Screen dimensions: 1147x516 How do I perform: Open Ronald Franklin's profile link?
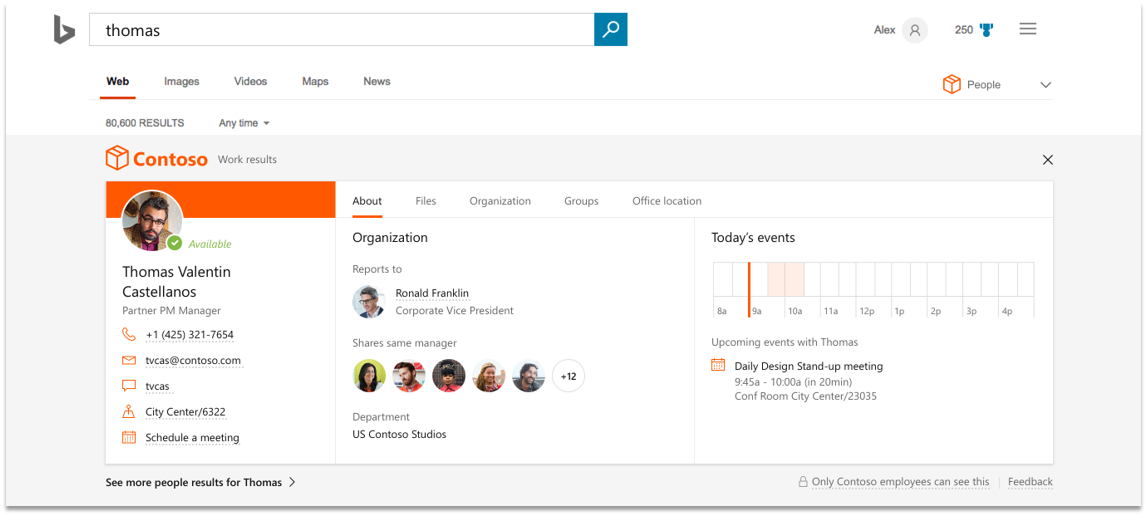tap(432, 293)
